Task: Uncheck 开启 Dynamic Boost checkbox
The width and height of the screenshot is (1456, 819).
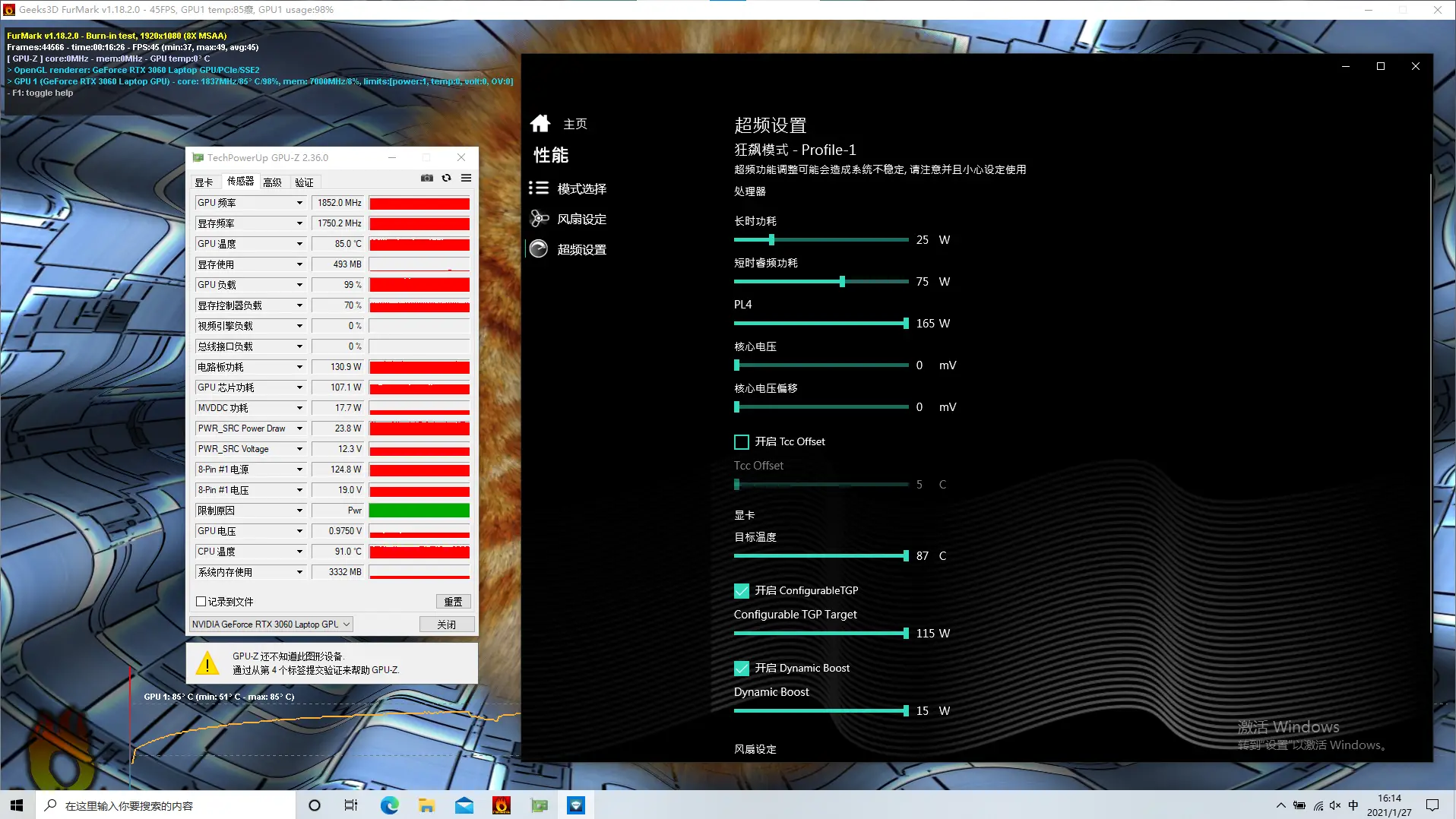Action: tap(742, 668)
